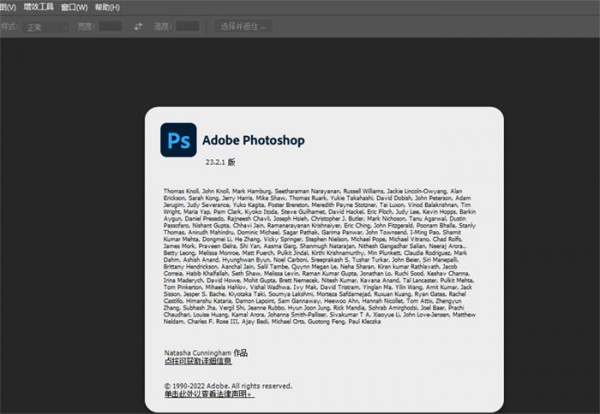This screenshot has width=600, height=414.
Task: Click the Adobe Photoshop title text
Action: point(253,140)
